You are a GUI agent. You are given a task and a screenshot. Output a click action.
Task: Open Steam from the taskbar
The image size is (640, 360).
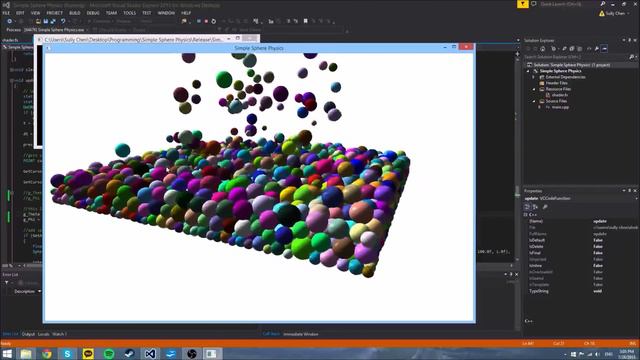(129, 353)
